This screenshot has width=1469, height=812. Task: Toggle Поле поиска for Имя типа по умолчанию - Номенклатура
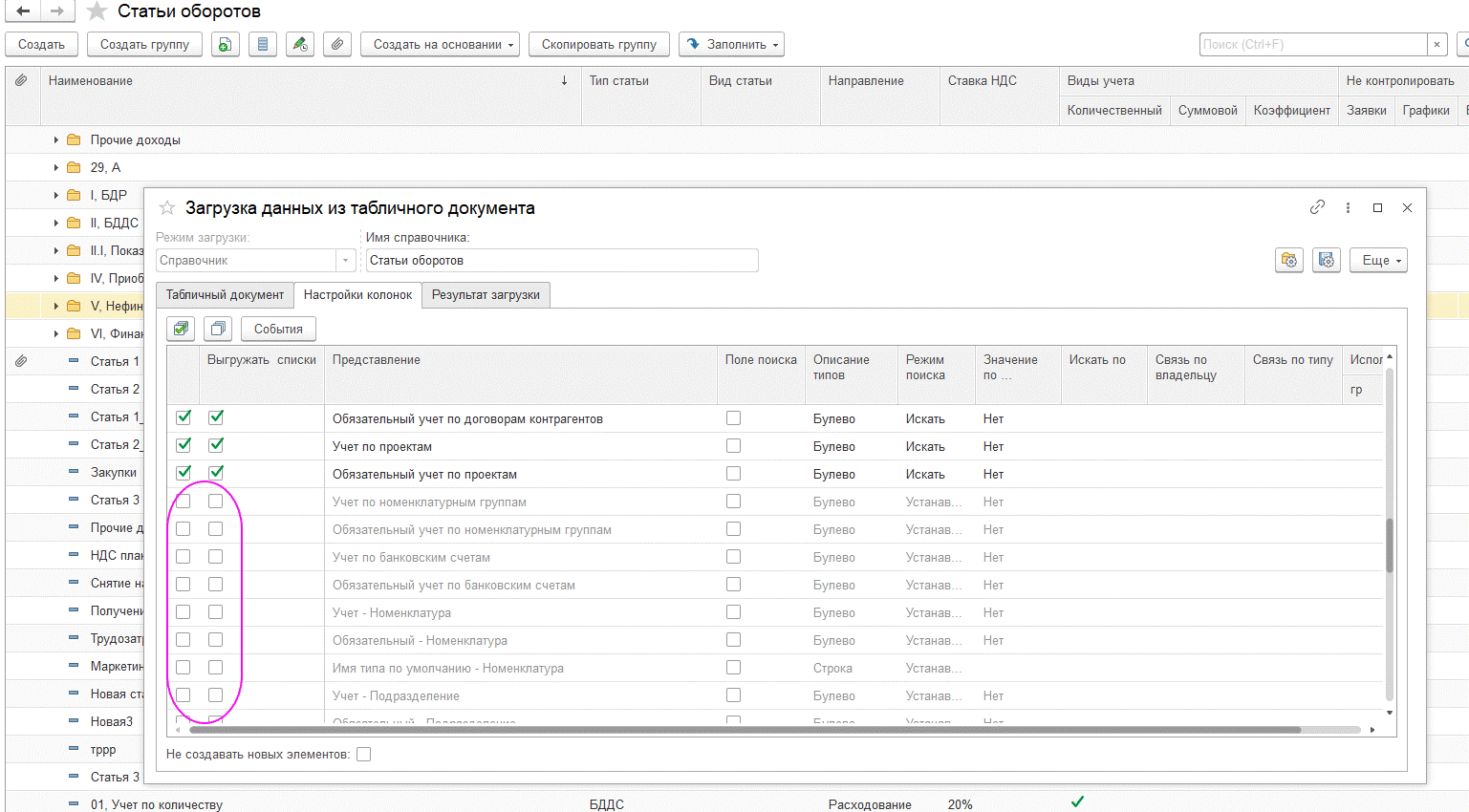(733, 668)
